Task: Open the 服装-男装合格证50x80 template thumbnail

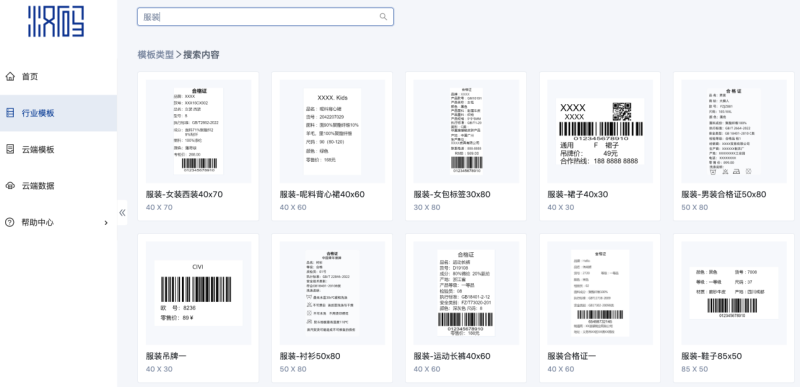Action: point(734,132)
